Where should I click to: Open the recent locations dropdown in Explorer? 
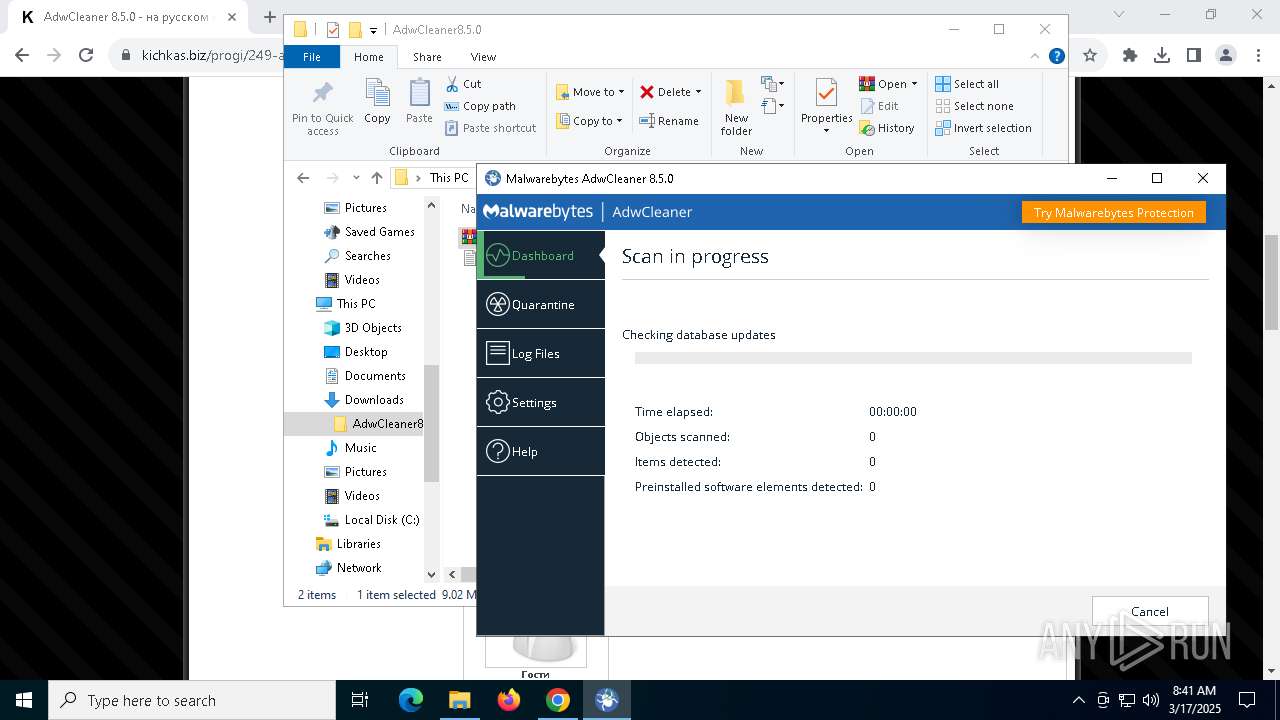tap(355, 177)
